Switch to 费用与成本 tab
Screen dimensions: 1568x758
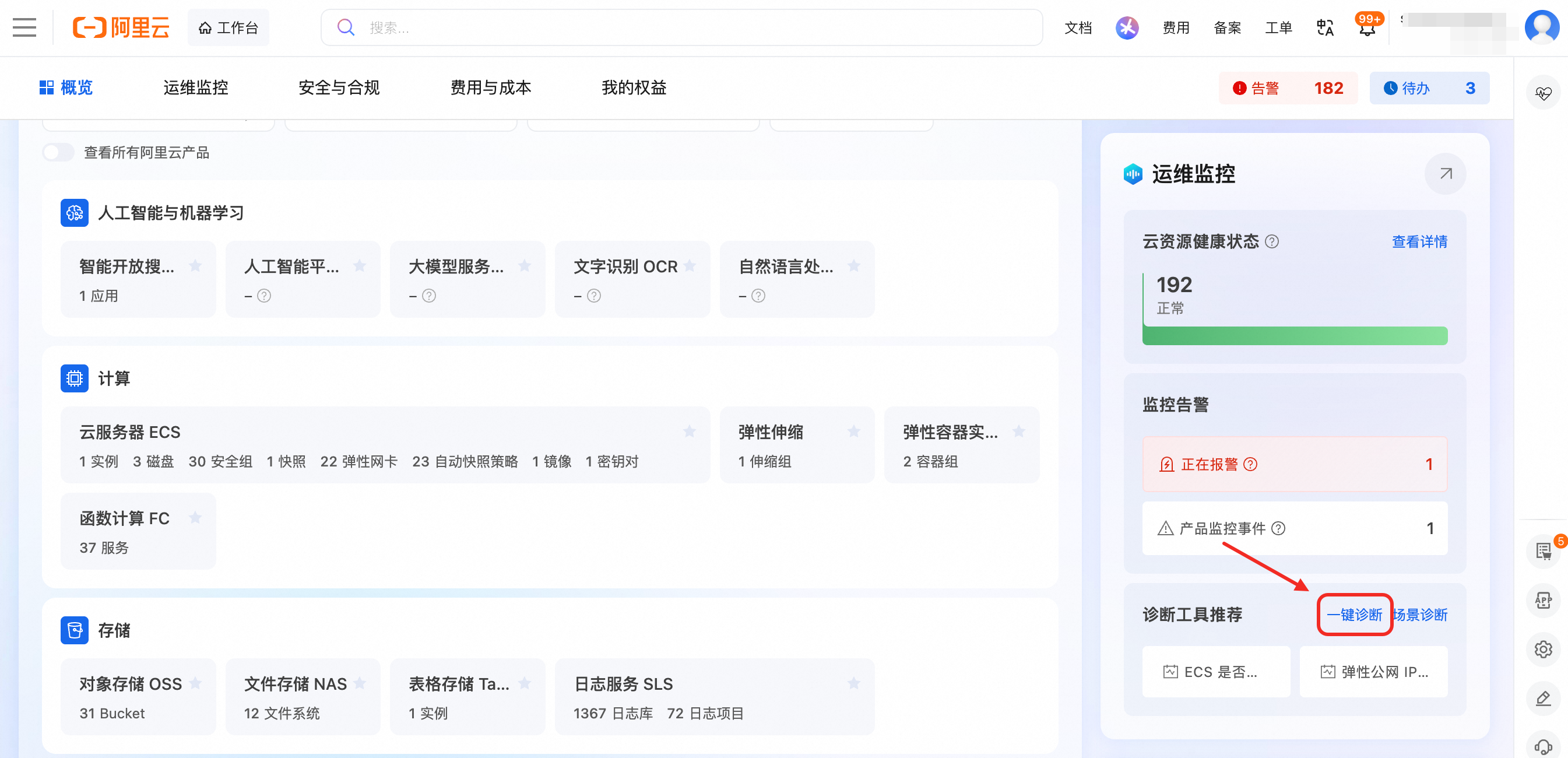pos(491,87)
